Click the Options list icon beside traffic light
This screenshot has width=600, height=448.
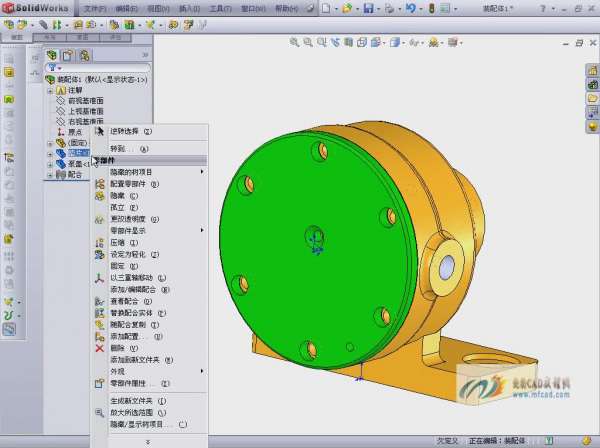445,8
